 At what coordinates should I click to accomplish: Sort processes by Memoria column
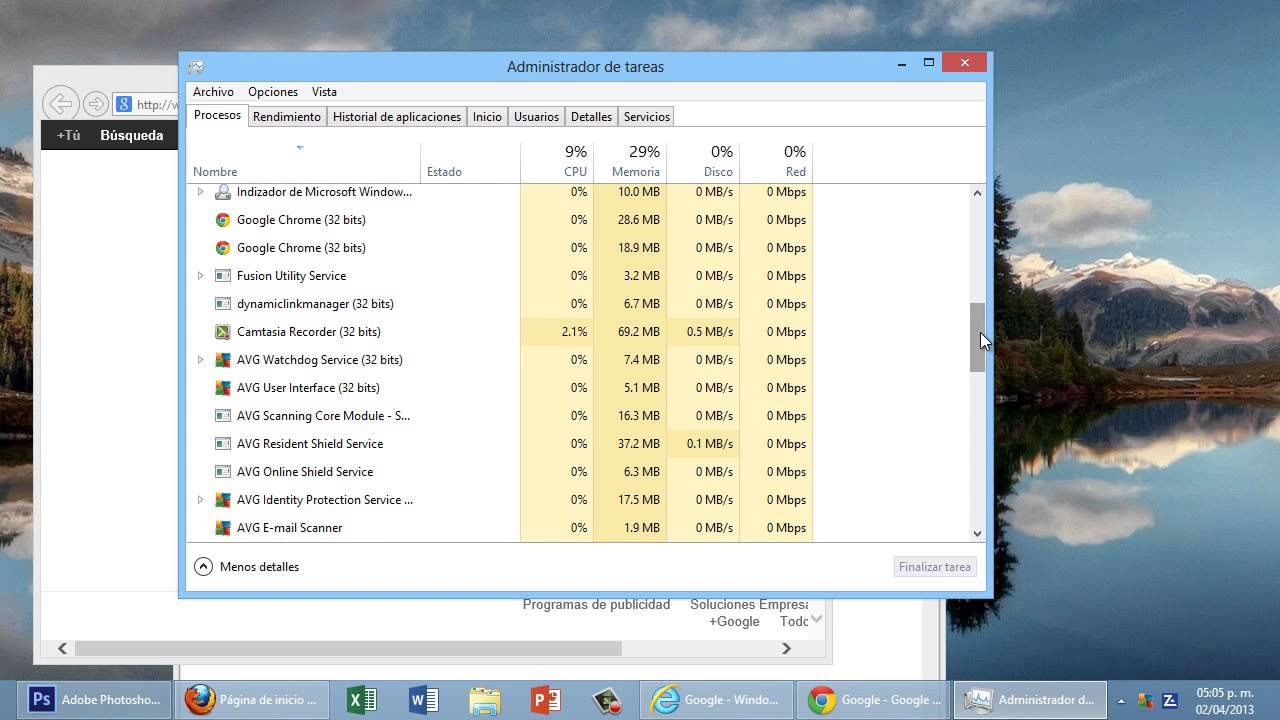click(630, 163)
